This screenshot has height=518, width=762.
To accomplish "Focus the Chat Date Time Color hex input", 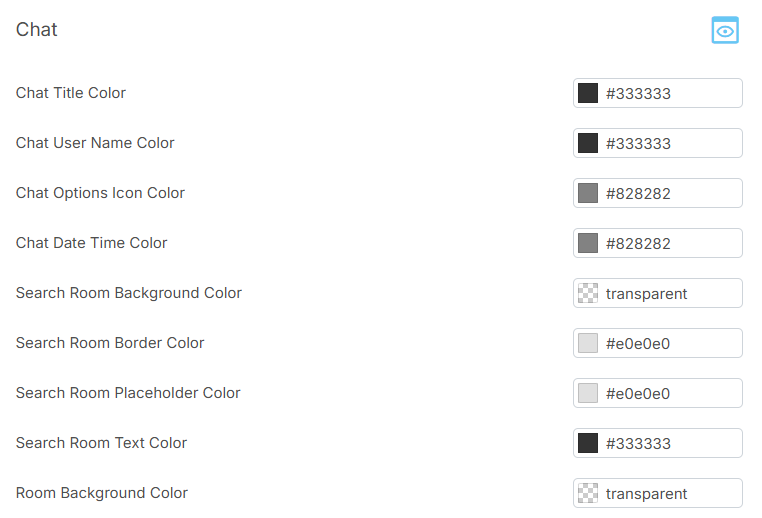I will coord(670,243).
